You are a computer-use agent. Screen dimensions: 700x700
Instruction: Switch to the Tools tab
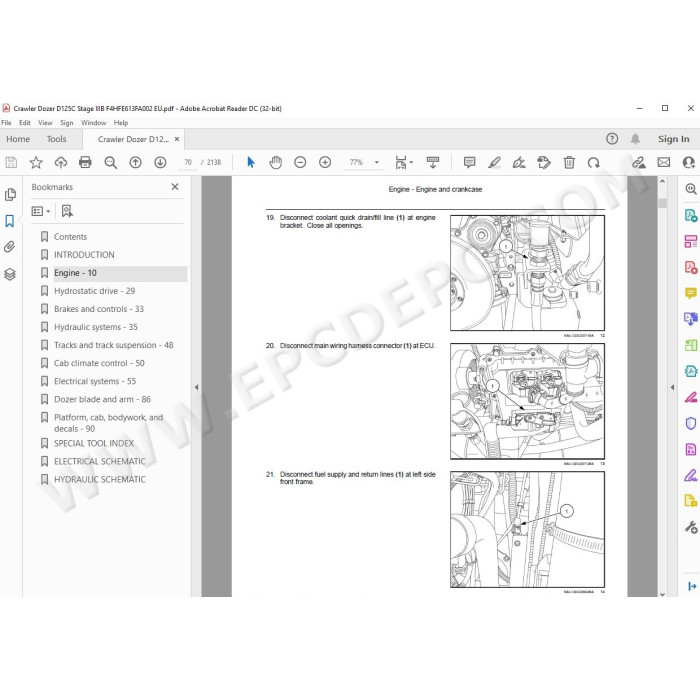coord(56,139)
